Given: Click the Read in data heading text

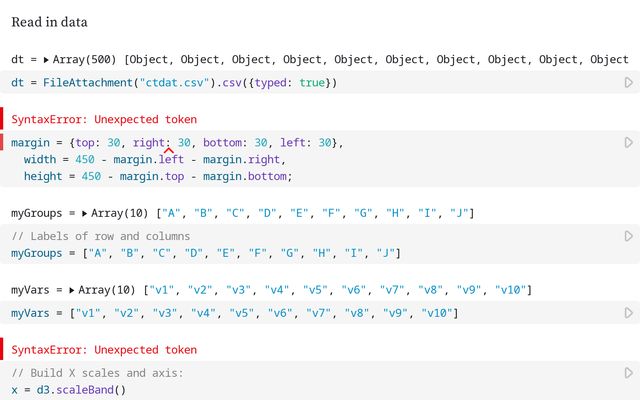Looking at the screenshot, I should point(49,22).
